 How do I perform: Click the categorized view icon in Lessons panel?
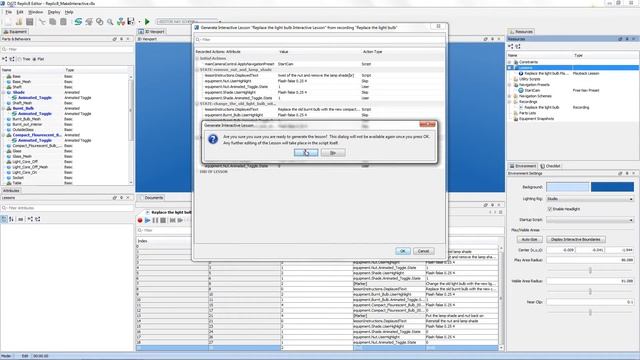4,219
